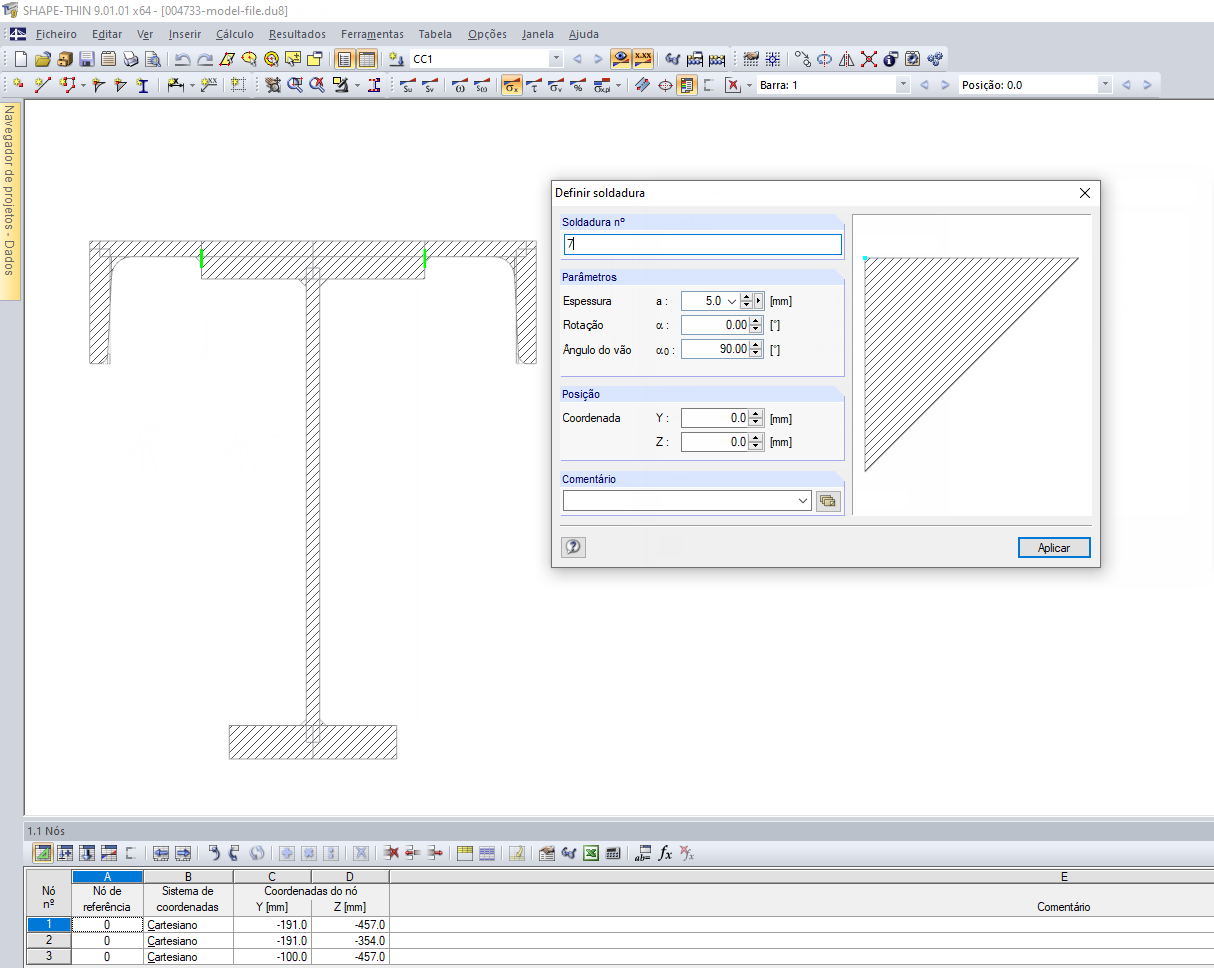Adjust Coordenada Z spinner
This screenshot has width=1214, height=968.
pyautogui.click(x=756, y=442)
